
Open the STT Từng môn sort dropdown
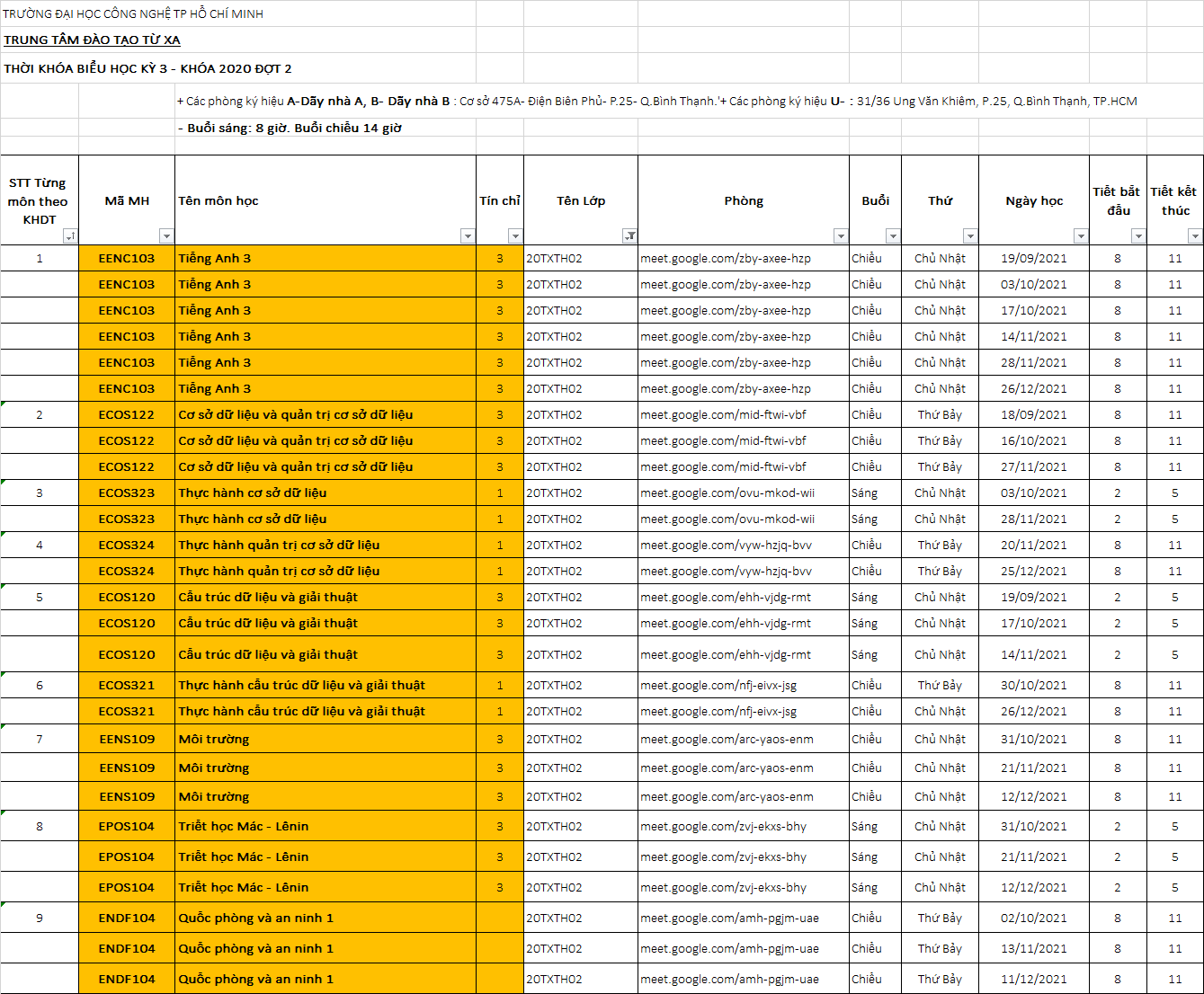(x=70, y=236)
